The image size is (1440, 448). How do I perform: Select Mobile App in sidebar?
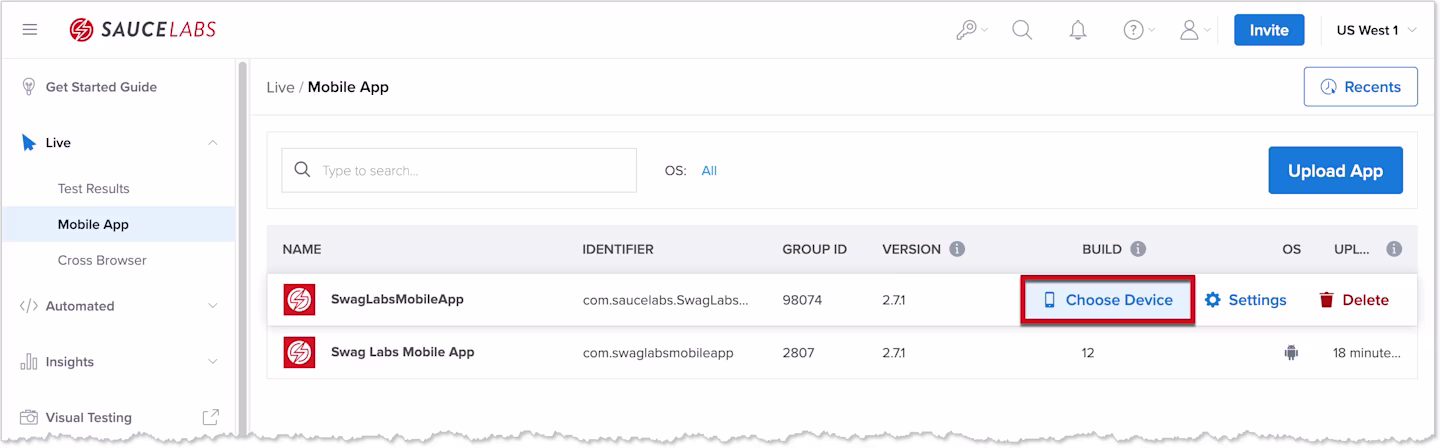(118, 224)
